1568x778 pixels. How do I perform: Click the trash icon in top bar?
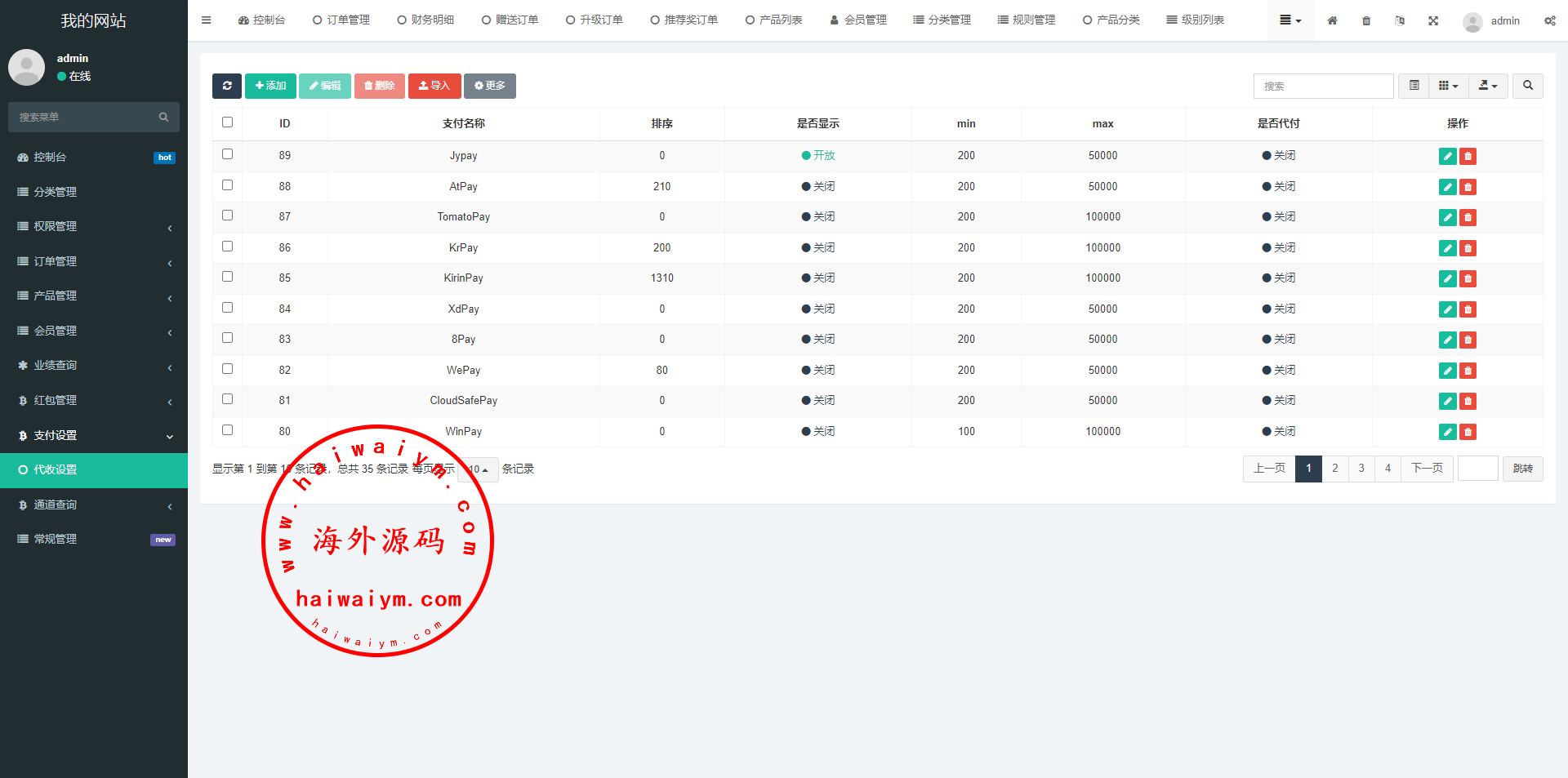(x=1366, y=20)
